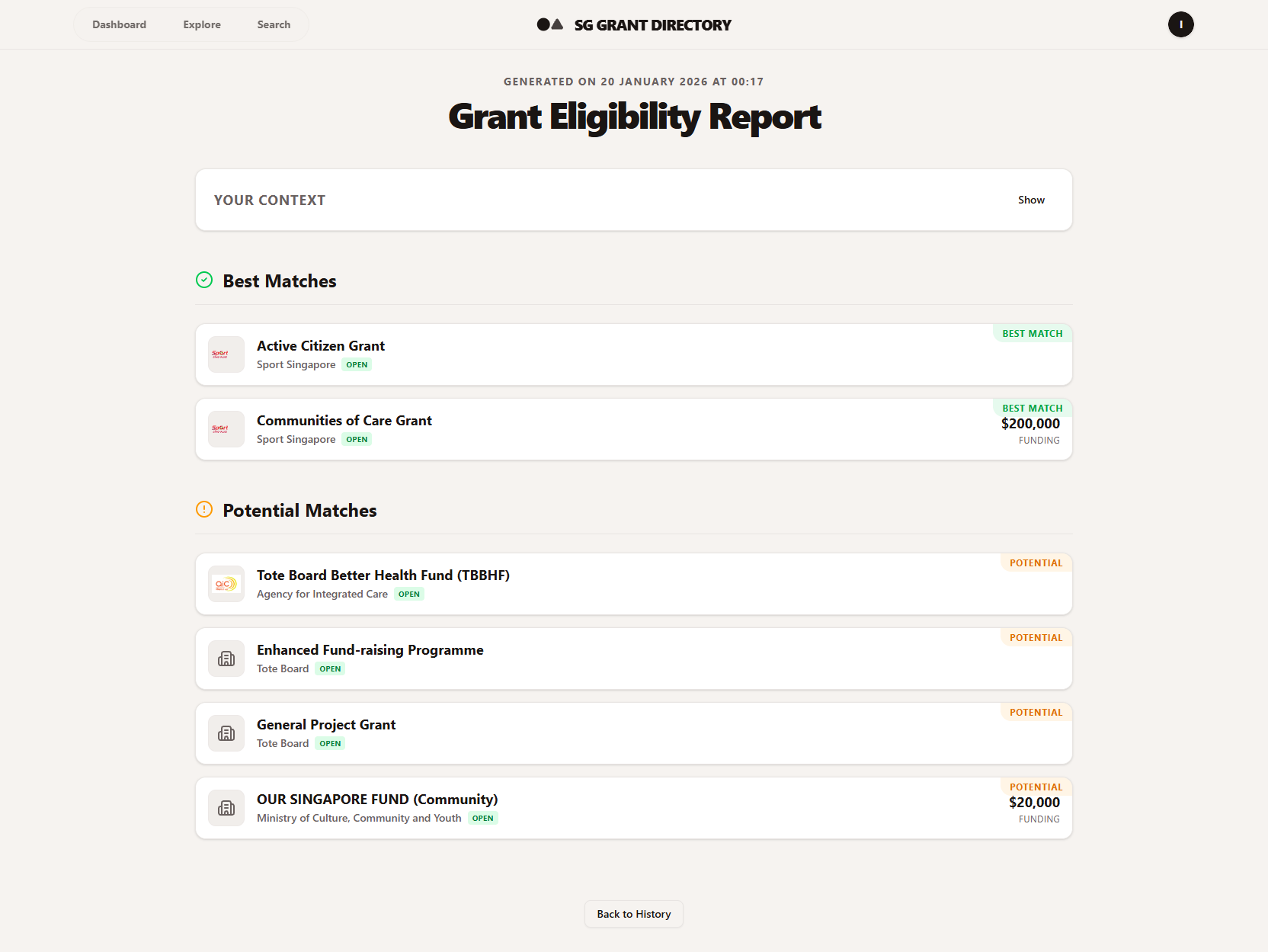Click the BEST MATCH badge on Communities of Care
This screenshot has width=1268, height=952.
click(1033, 408)
